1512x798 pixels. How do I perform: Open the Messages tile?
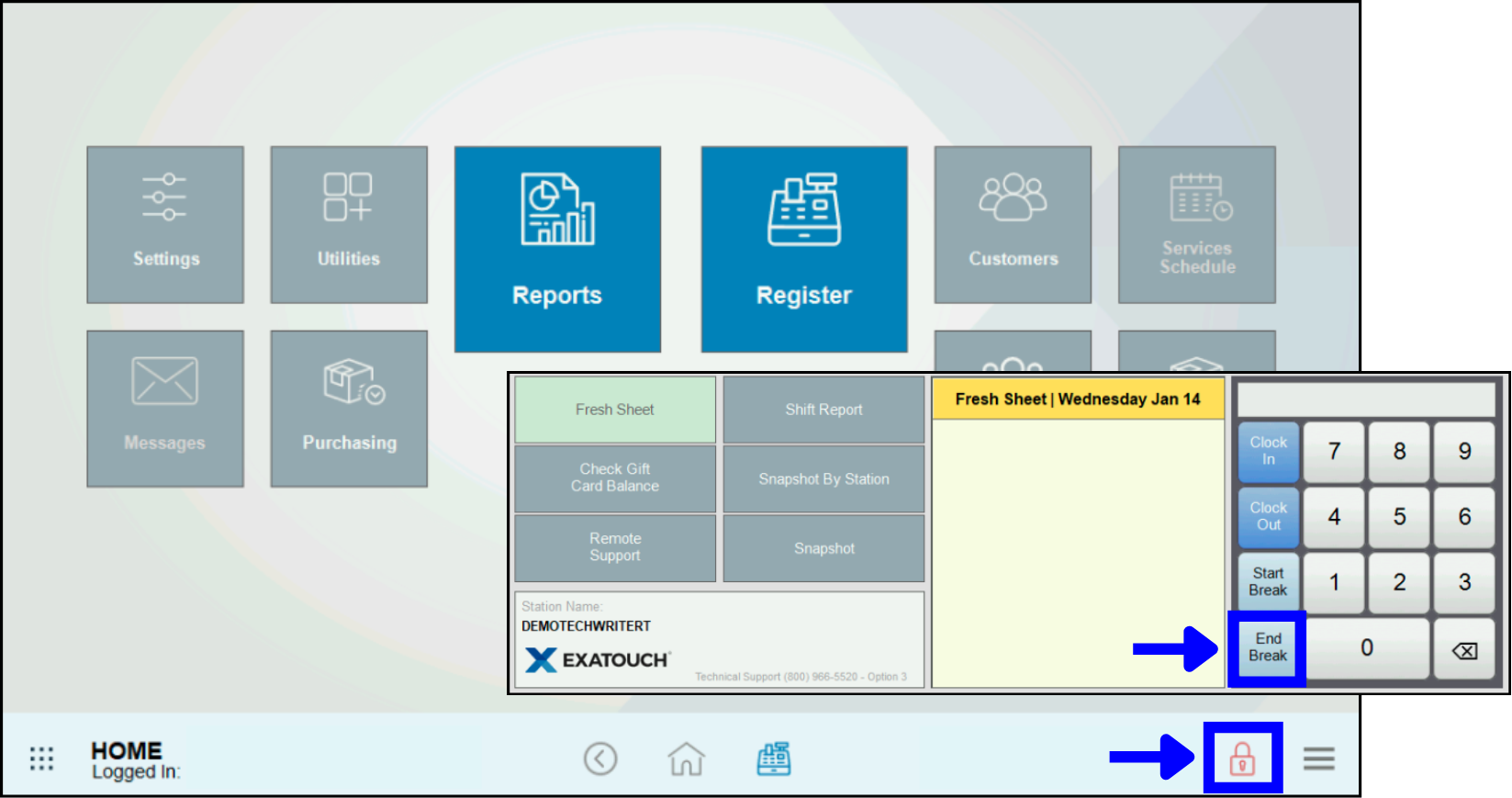pyautogui.click(x=165, y=408)
